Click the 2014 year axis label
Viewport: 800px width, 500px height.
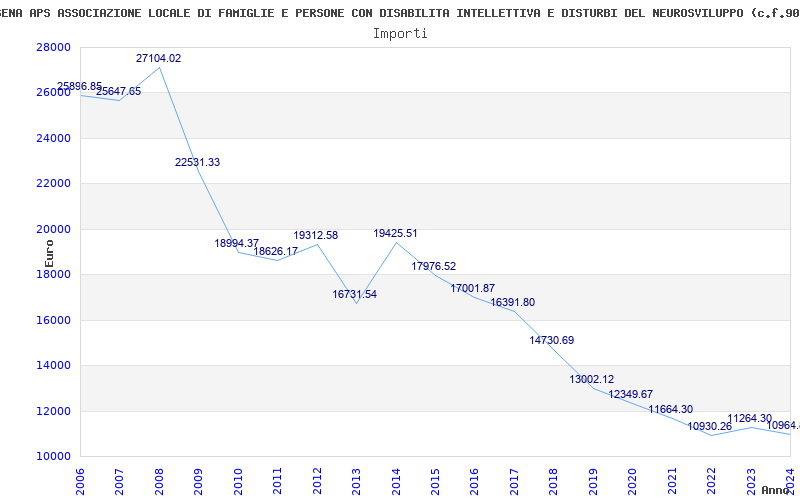pyautogui.click(x=396, y=482)
